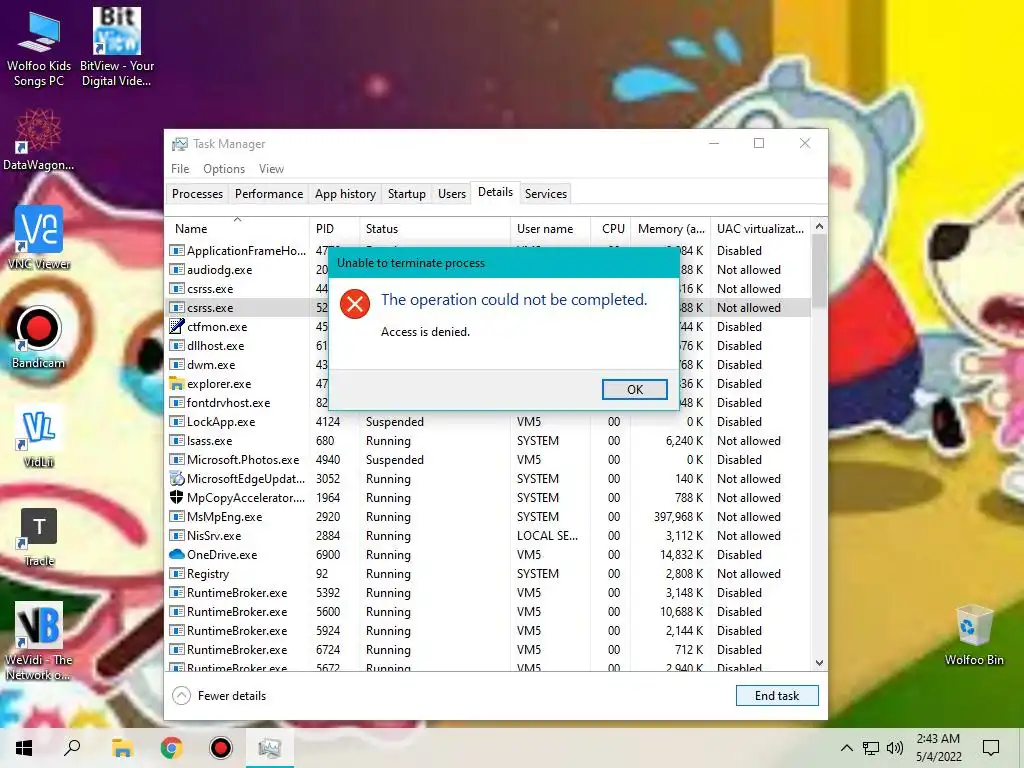Screen dimensions: 1024x768
Task: Open the notification center icon
Action: [x=991, y=748]
